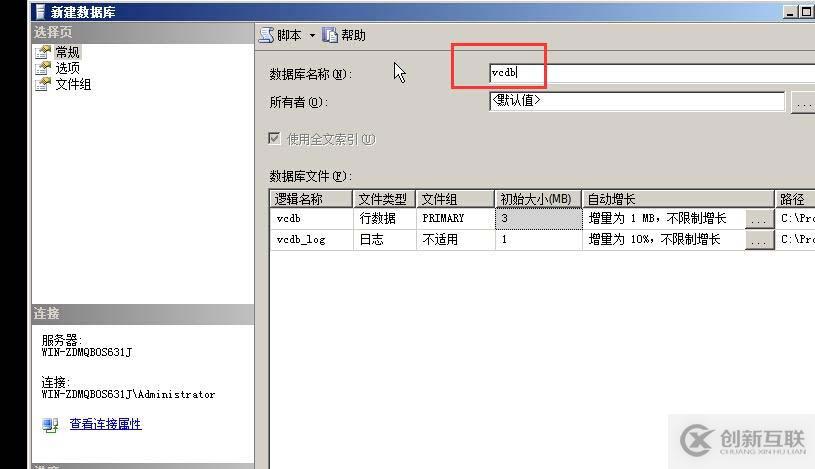Open the Script dropdown arrow
This screenshot has width=815, height=469.
point(312,35)
